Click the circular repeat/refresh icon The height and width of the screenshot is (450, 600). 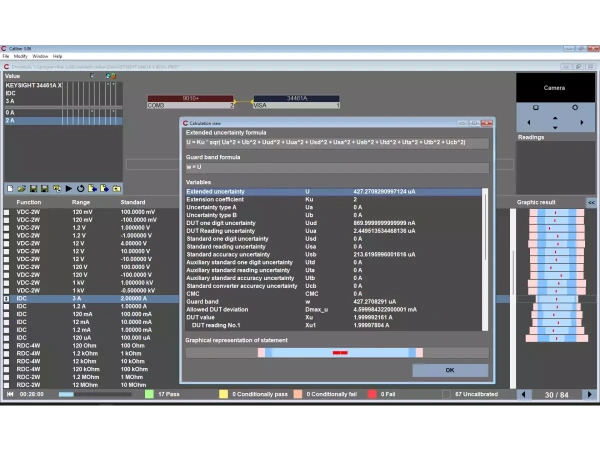click(x=80, y=188)
